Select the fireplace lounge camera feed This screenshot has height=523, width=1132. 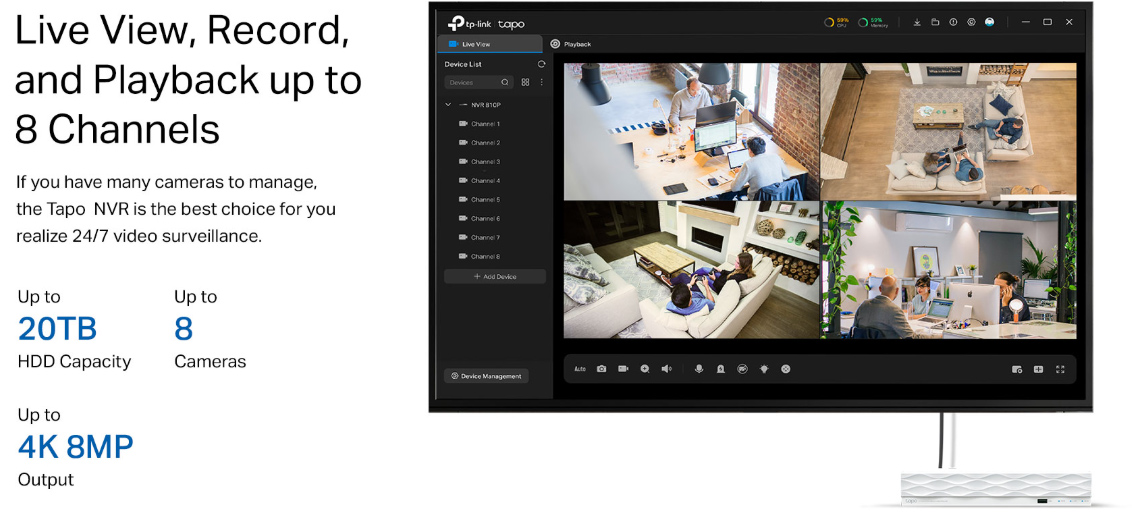click(x=692, y=270)
